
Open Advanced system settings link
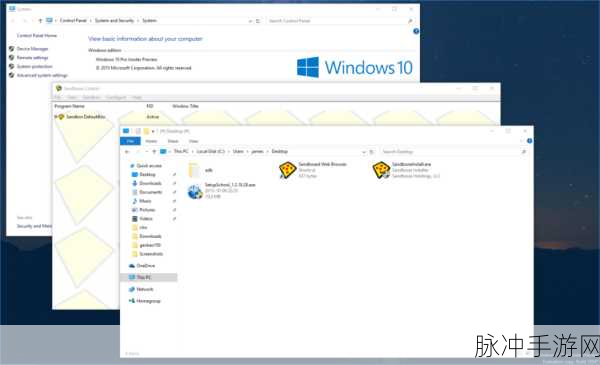tap(42, 75)
